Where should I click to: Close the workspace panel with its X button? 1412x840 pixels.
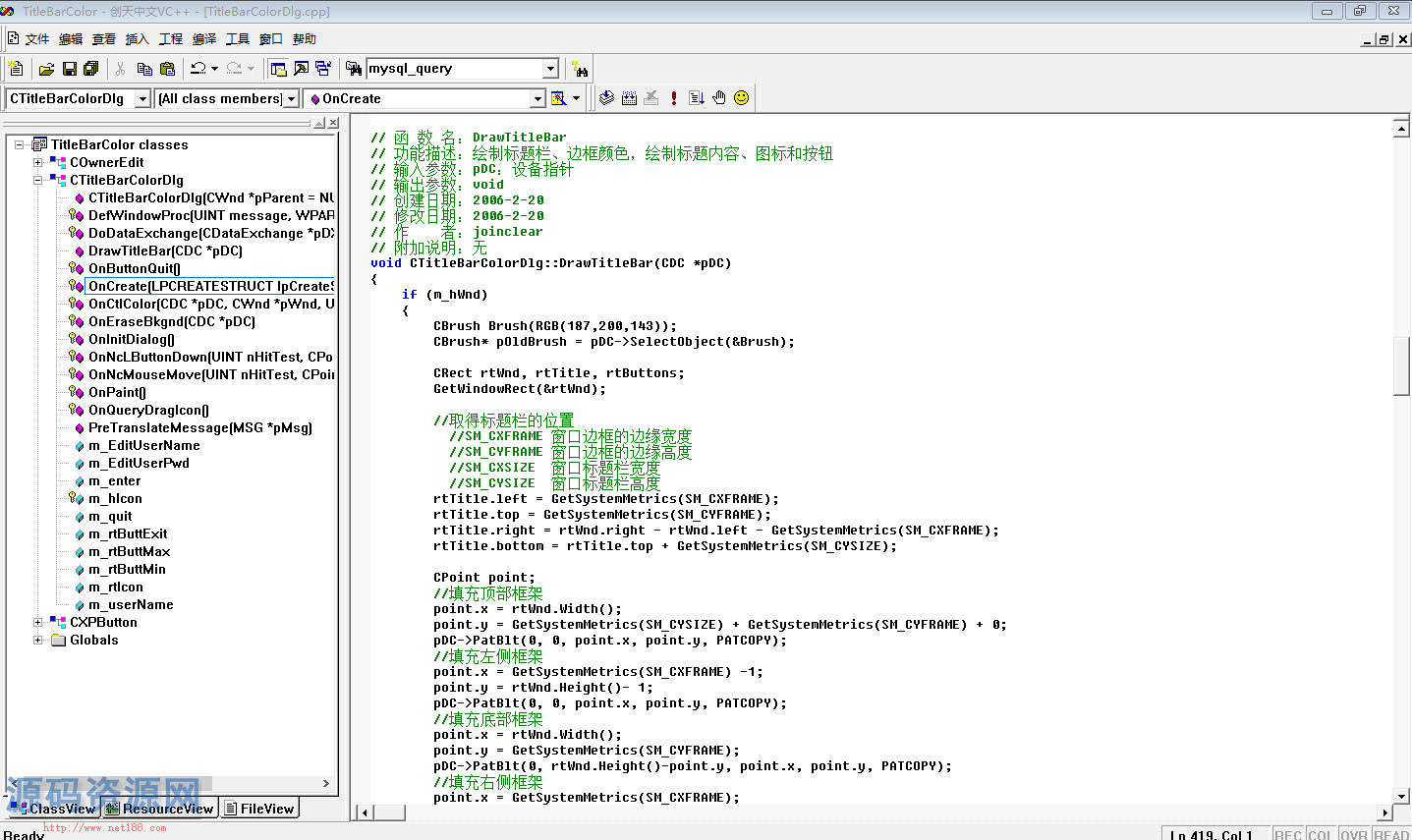coord(334,123)
